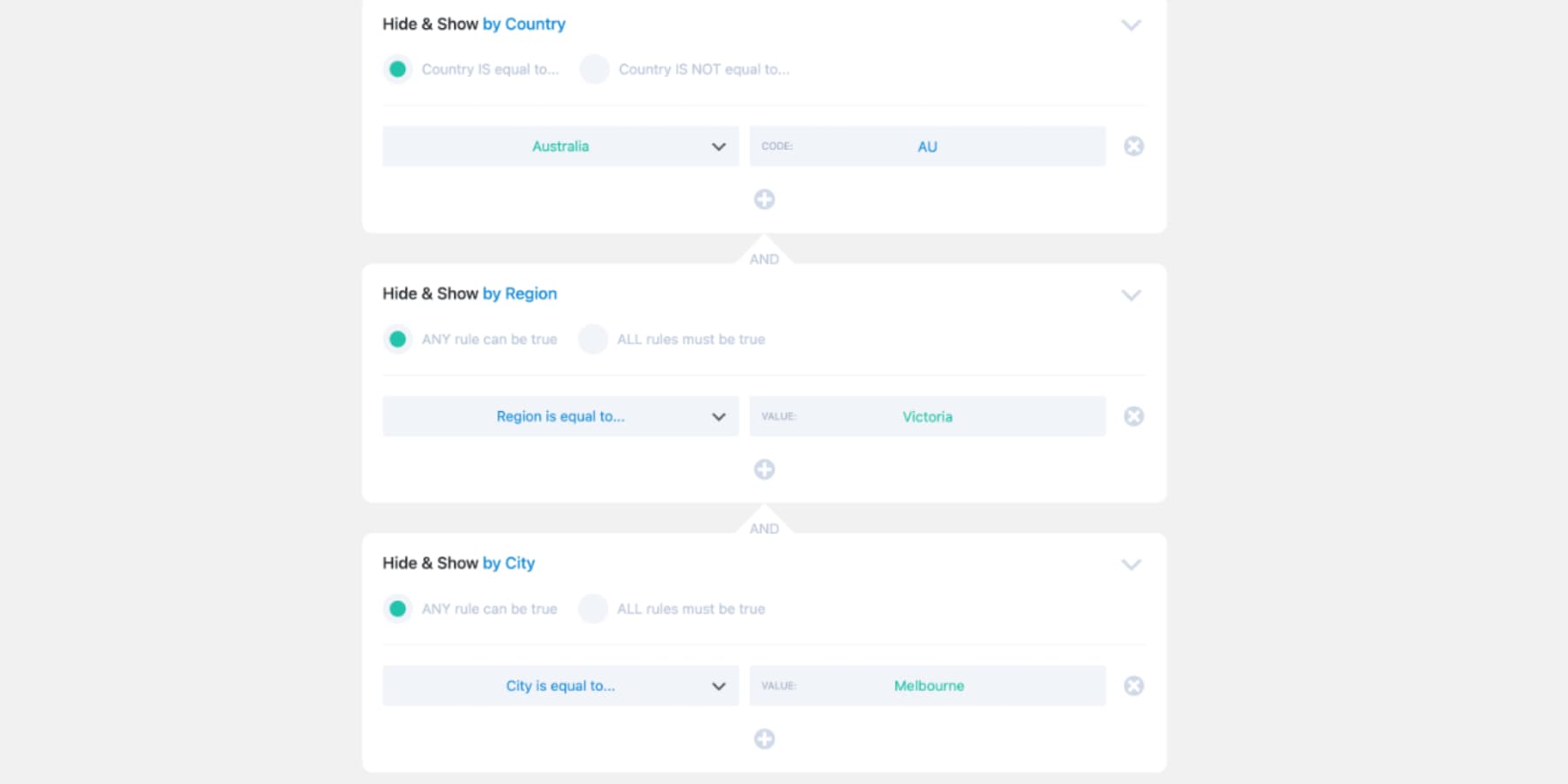Remove the Australia country rule
The height and width of the screenshot is (784, 1568).
(x=1133, y=146)
